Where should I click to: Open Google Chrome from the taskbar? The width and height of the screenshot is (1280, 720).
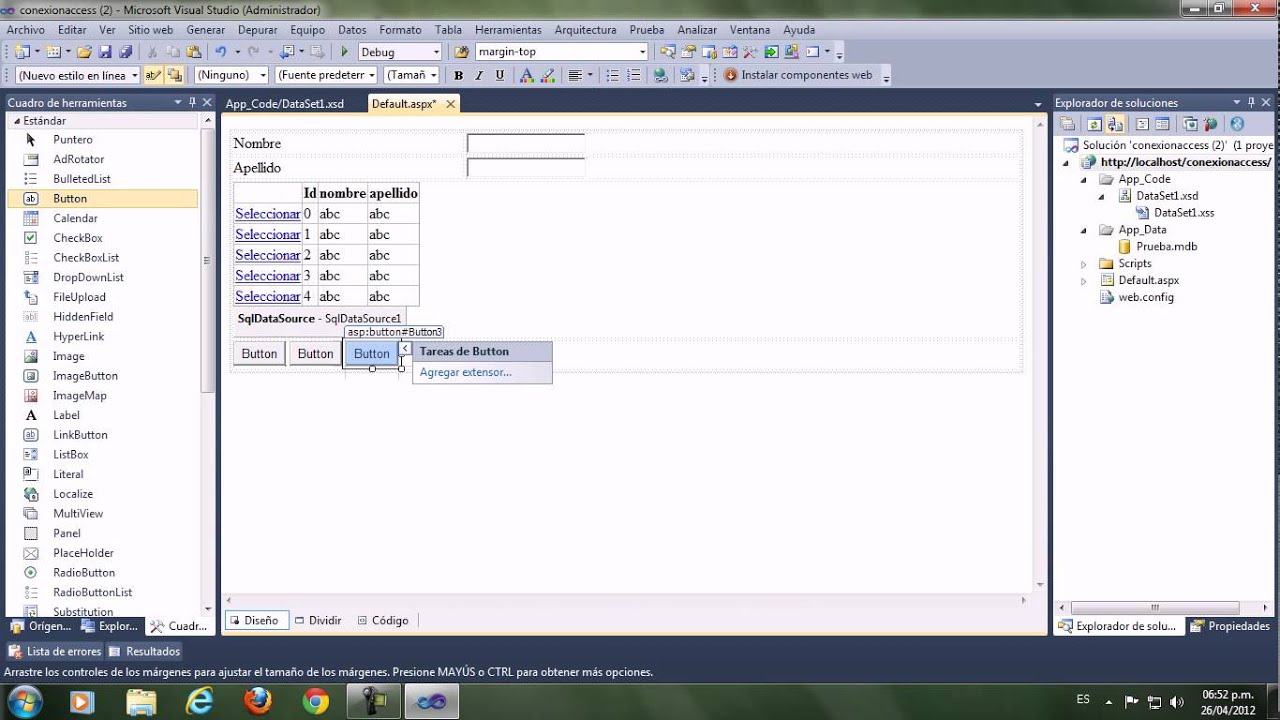coord(316,701)
